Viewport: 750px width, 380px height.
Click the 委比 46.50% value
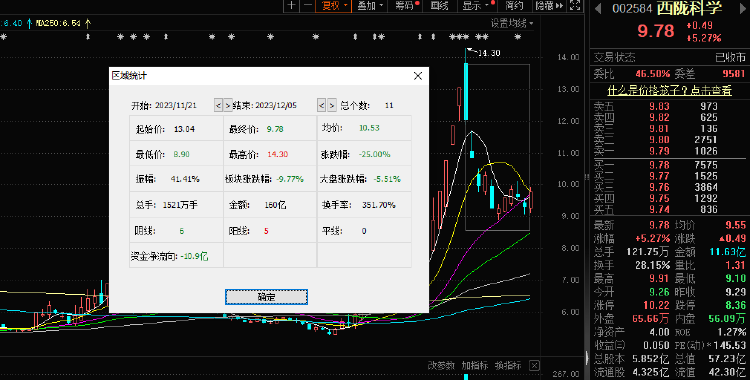click(652, 74)
